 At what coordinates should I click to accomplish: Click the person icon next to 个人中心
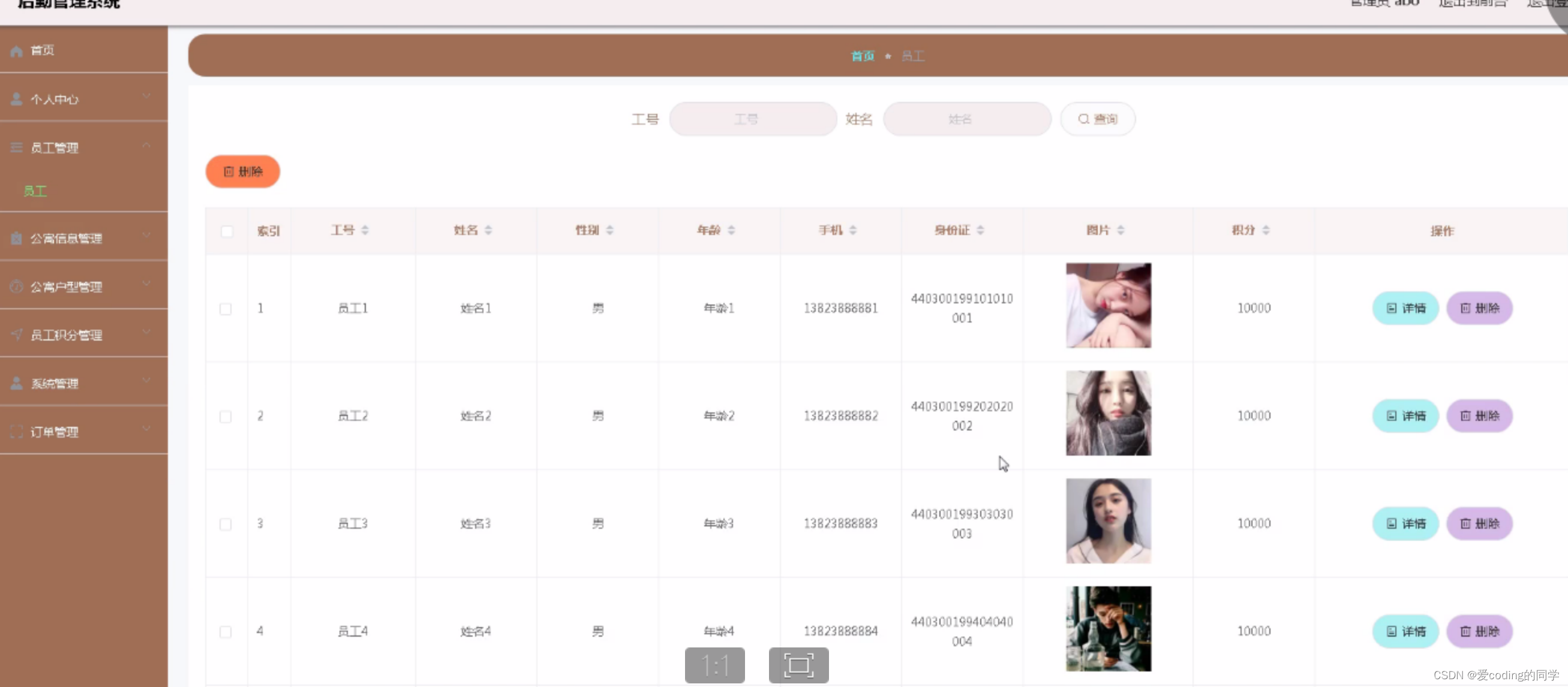pyautogui.click(x=16, y=98)
